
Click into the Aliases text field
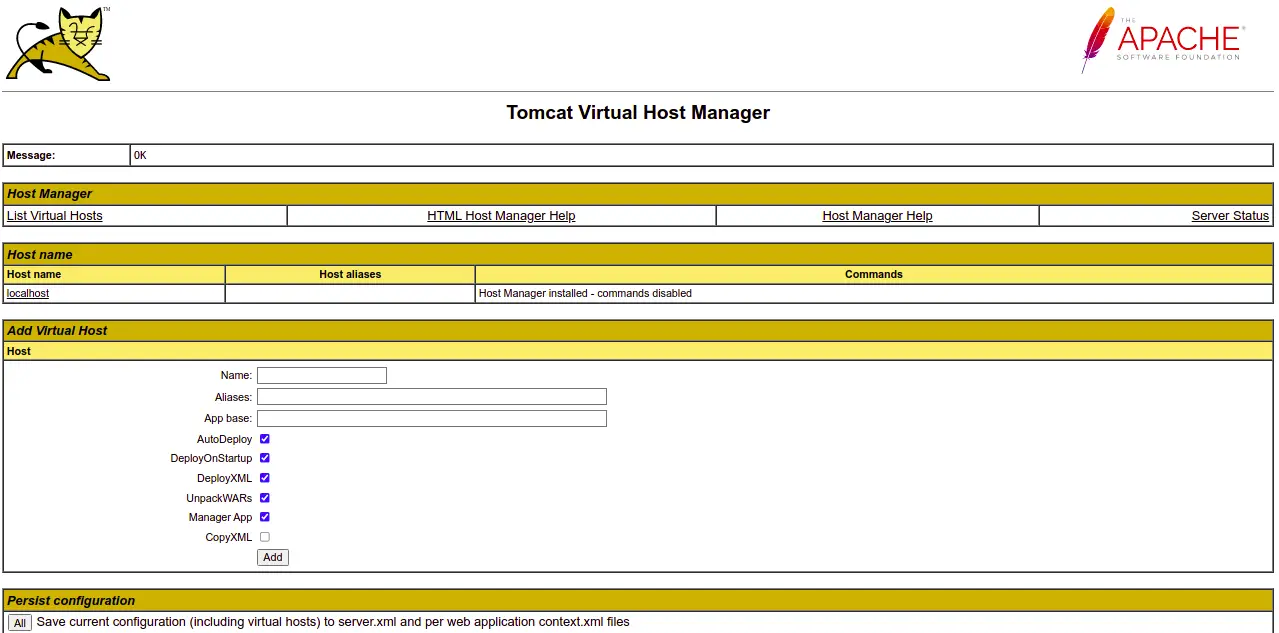(432, 397)
